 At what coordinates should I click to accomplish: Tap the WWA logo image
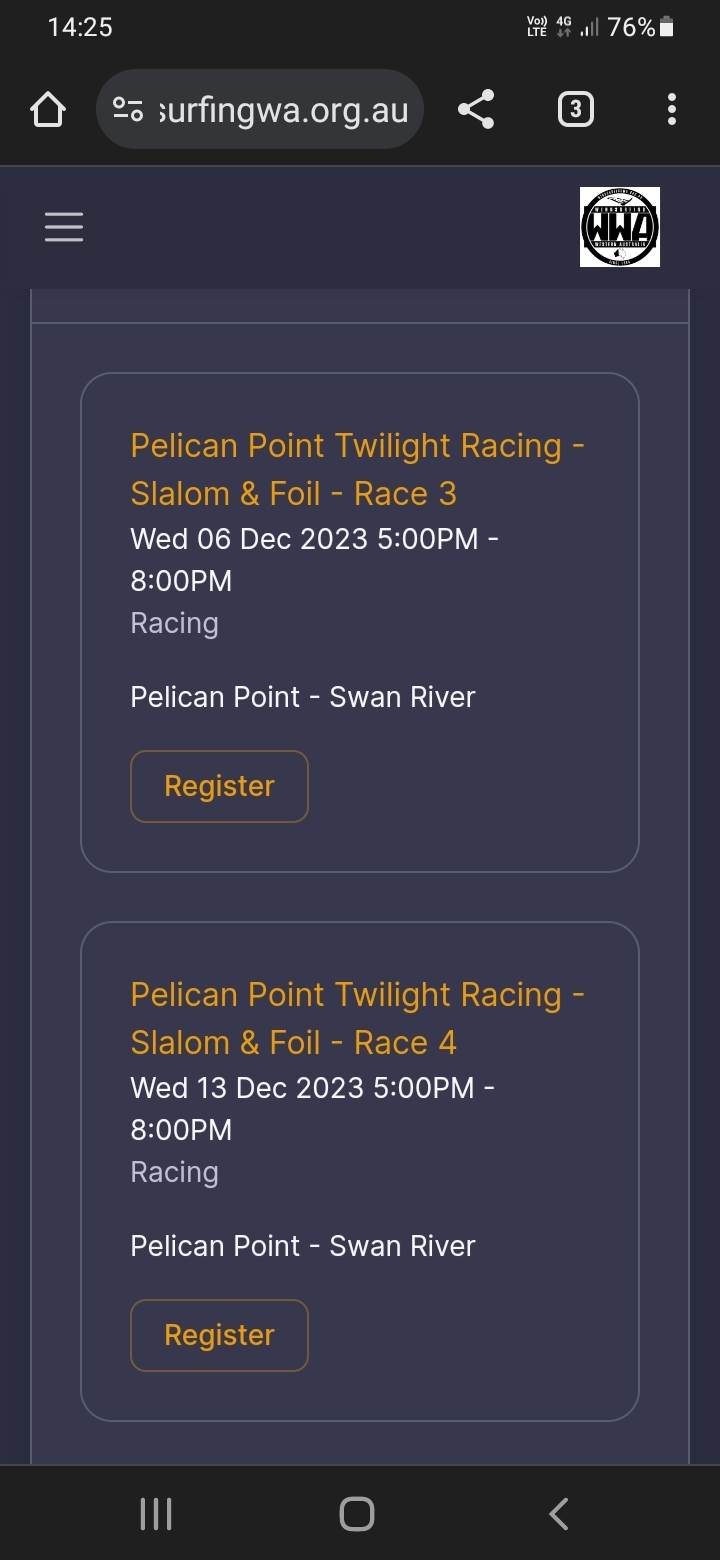pos(620,227)
